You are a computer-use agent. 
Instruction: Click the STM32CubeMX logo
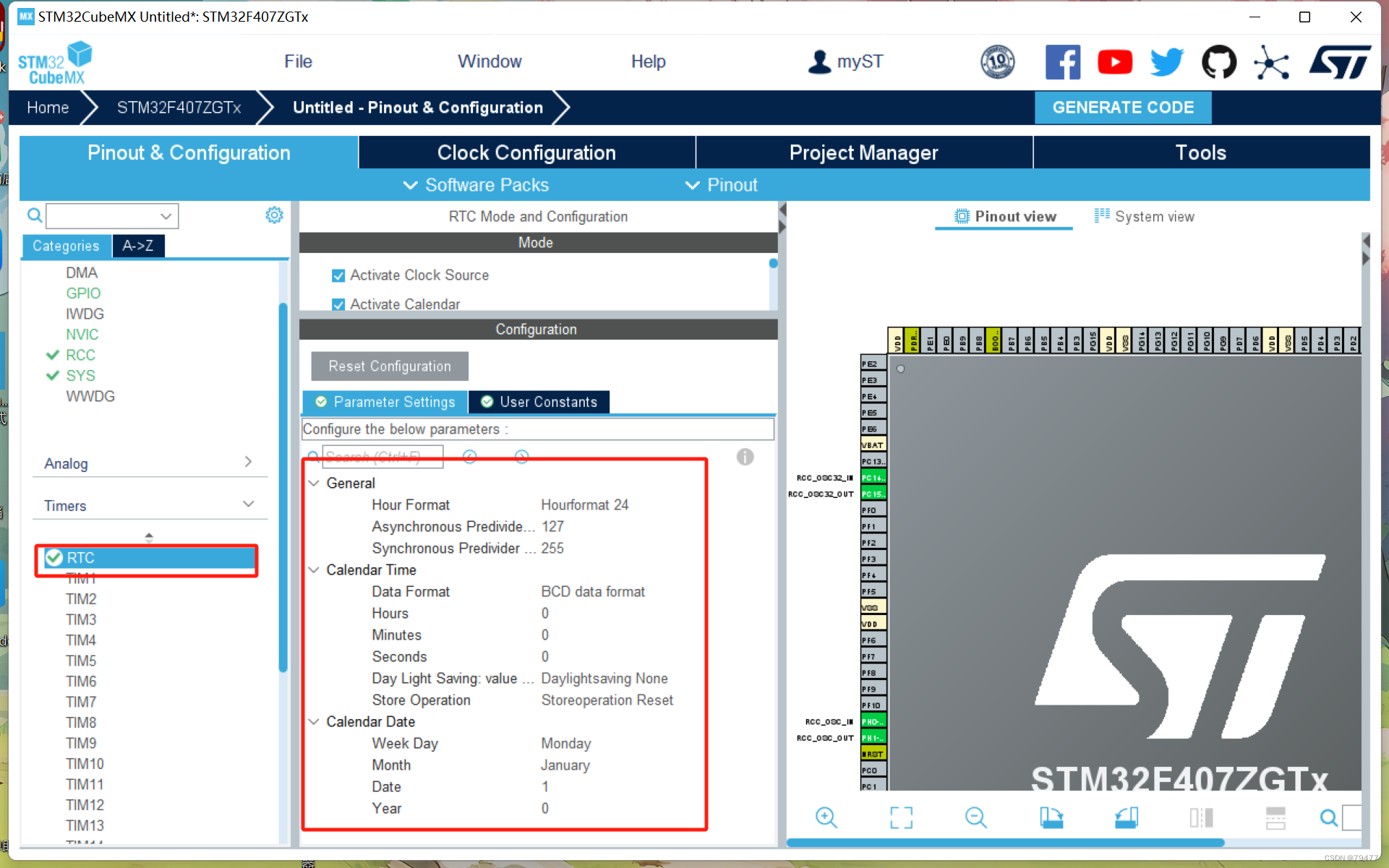coord(56,64)
